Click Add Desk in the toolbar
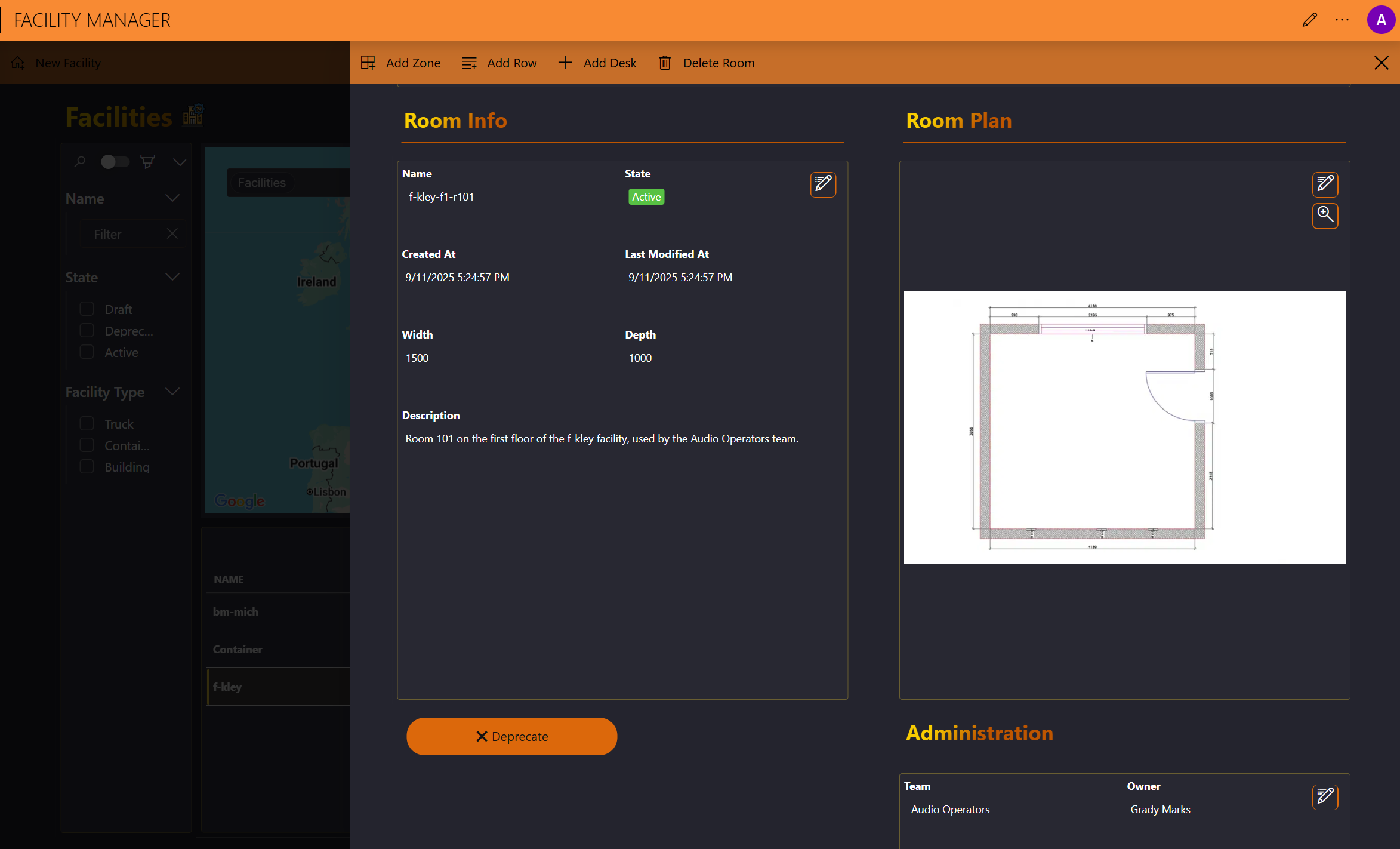Image resolution: width=1400 pixels, height=849 pixels. tap(597, 63)
